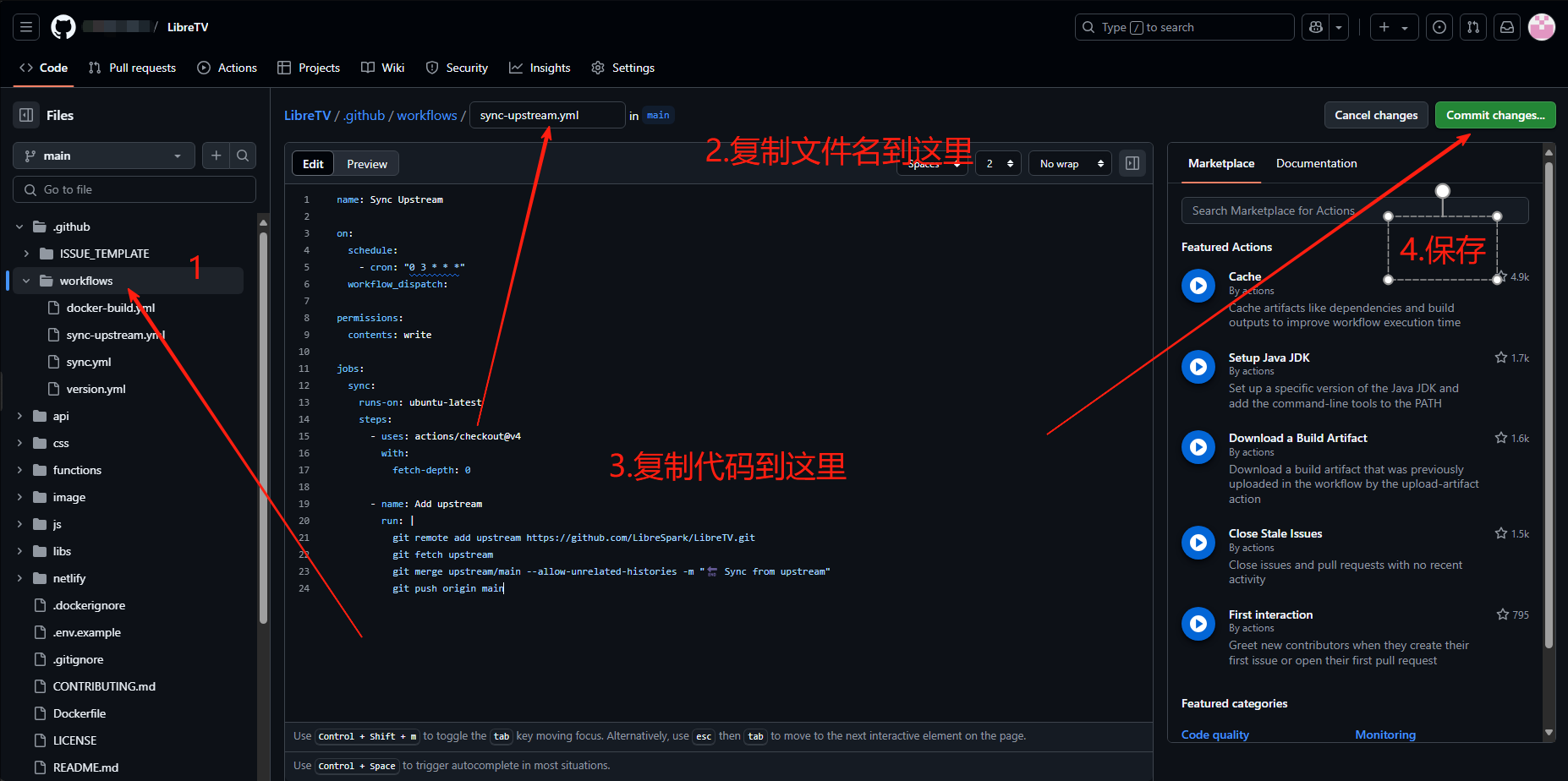This screenshot has height=781, width=1568.
Task: Open the Copilot options dropdown arrow
Action: coord(1339,27)
